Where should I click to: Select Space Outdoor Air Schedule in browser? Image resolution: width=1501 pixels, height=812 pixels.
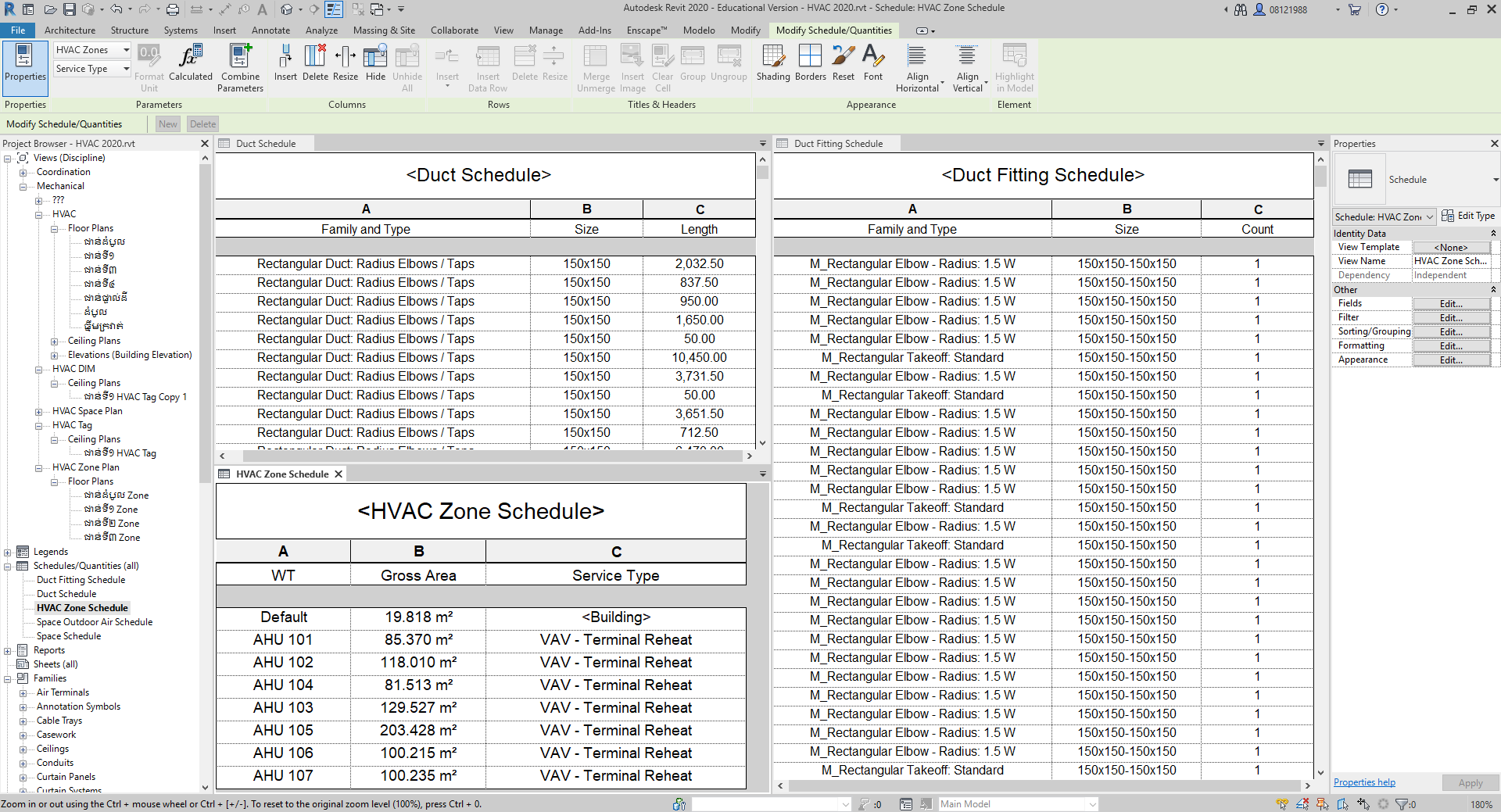coord(95,622)
